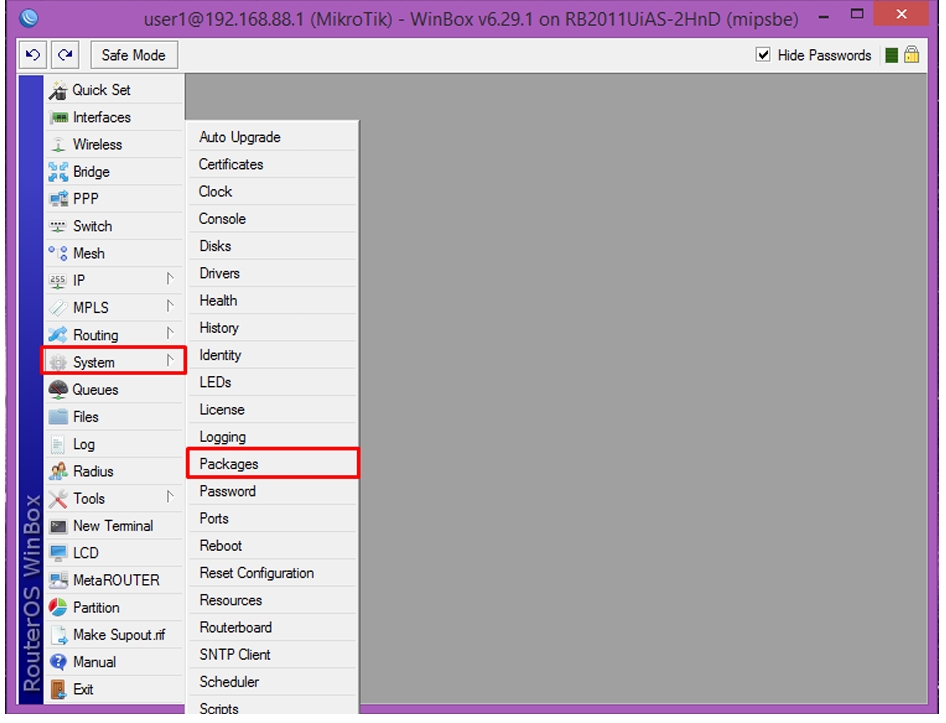
Task: Expand the Routing submenu arrow
Action: tap(170, 333)
